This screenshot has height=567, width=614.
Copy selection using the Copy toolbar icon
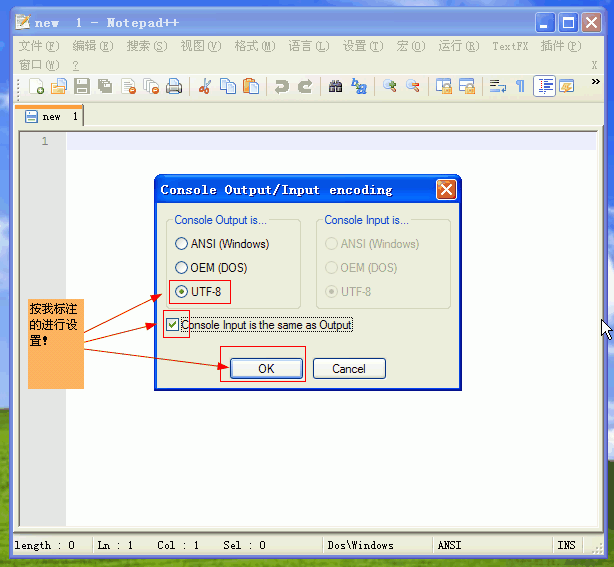tap(228, 86)
